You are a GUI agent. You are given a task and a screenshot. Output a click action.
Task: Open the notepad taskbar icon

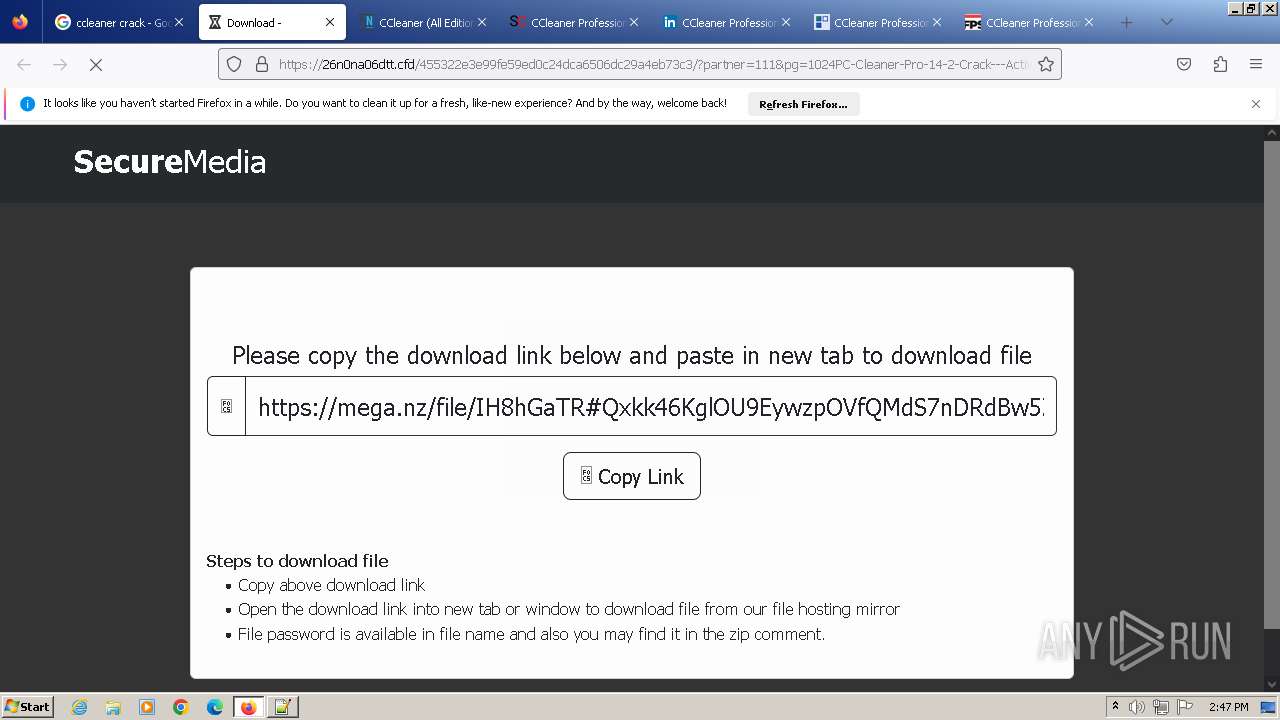(283, 707)
